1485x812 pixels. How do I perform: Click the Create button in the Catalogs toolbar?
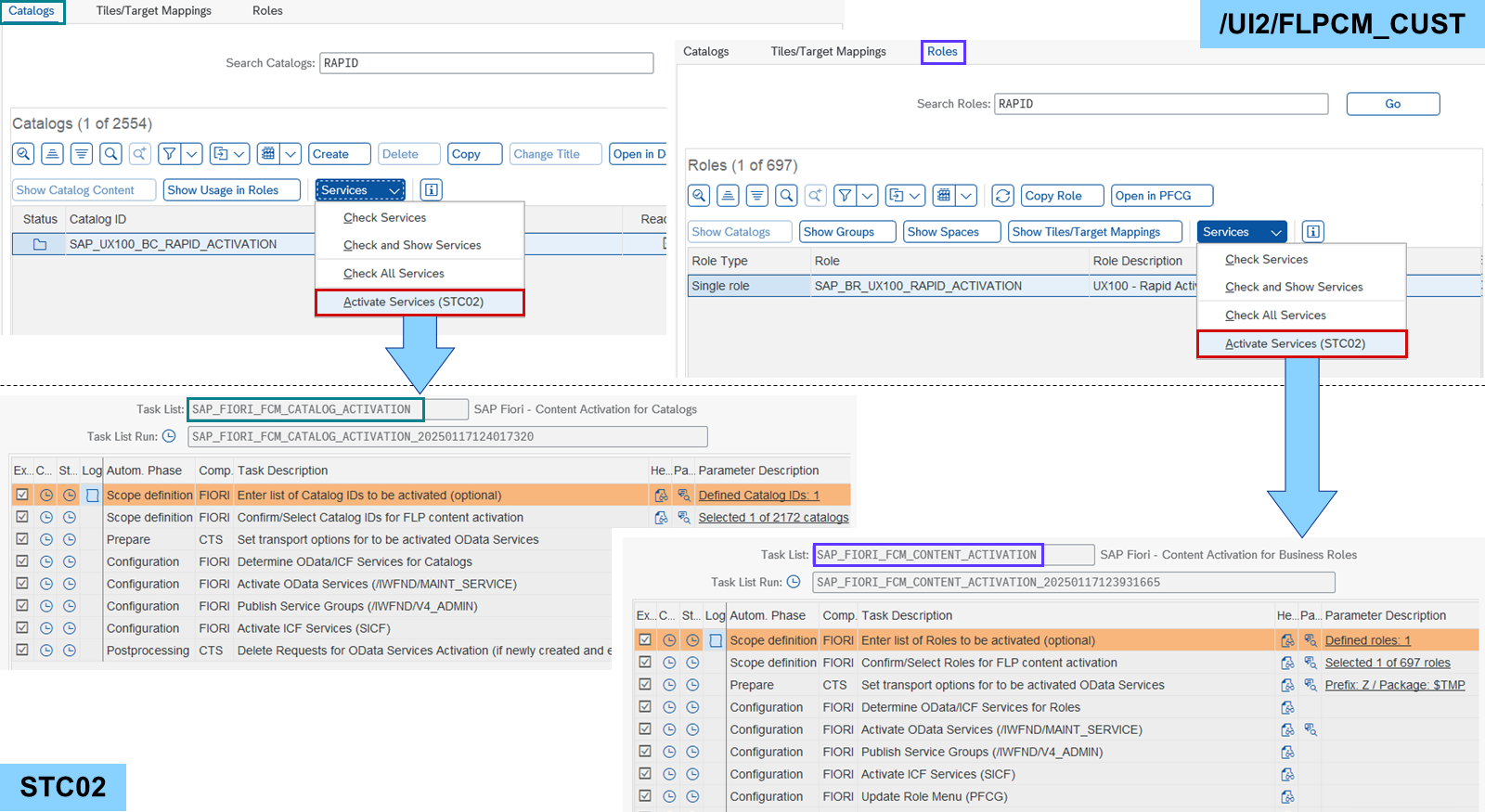(340, 154)
